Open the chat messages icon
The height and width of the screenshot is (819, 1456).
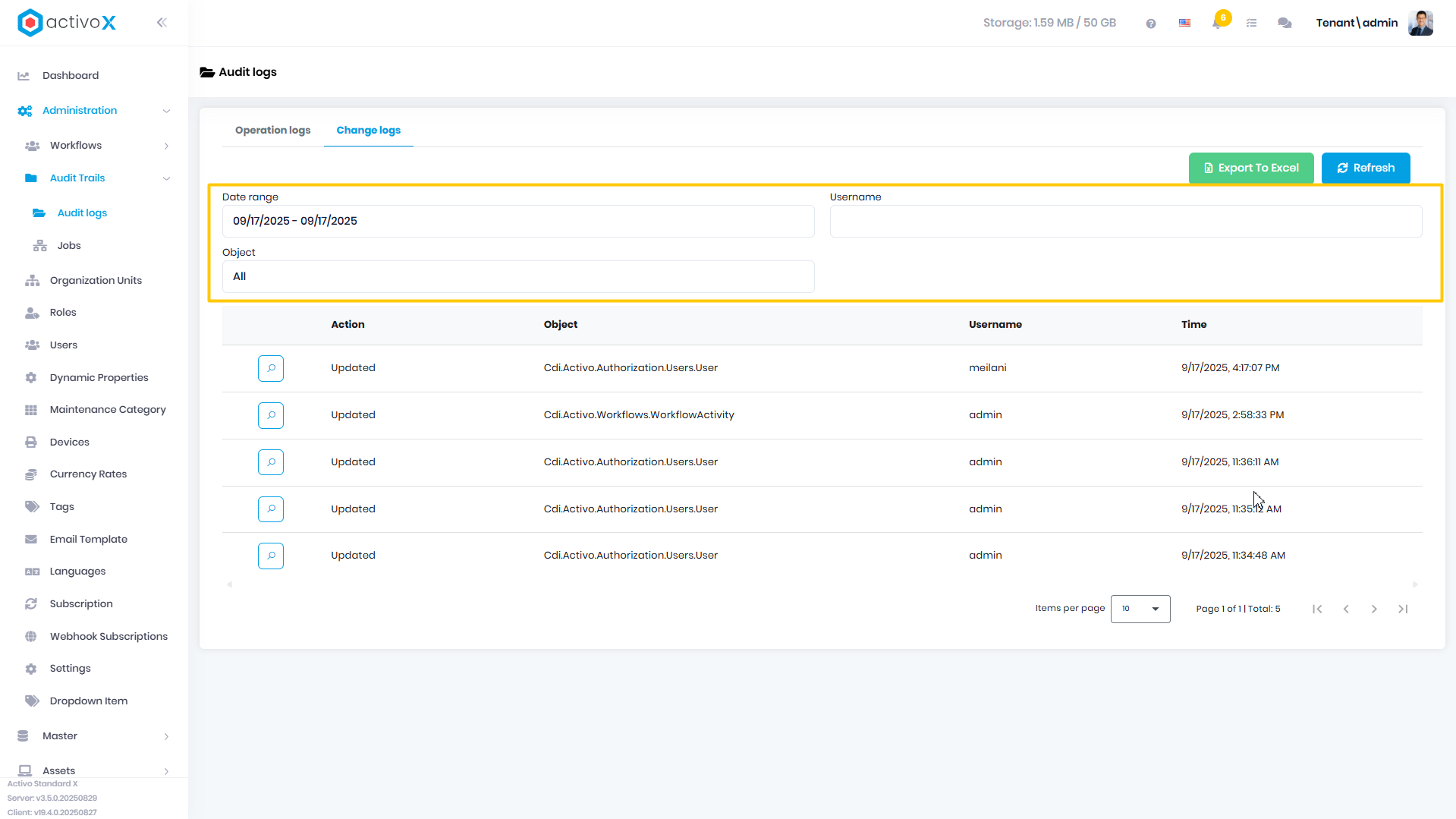point(1285,24)
